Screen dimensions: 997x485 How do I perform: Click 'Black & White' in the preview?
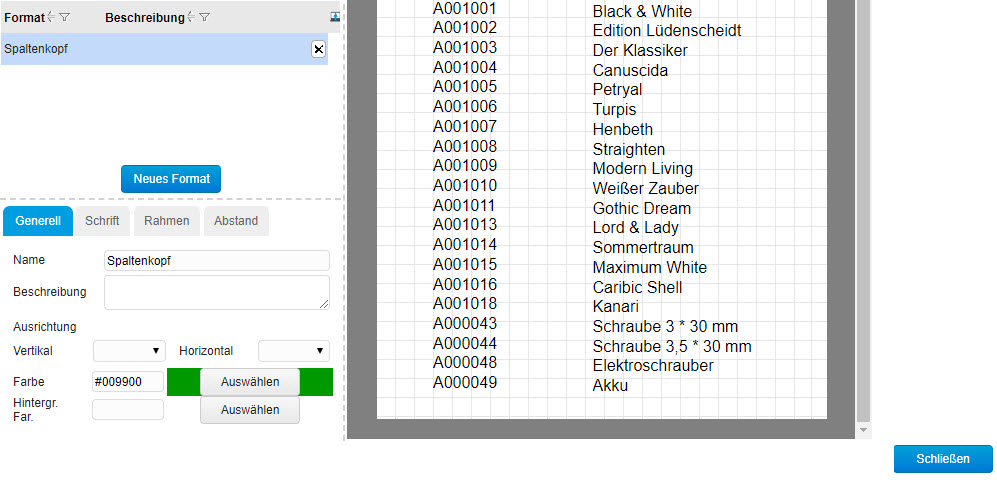(x=642, y=11)
